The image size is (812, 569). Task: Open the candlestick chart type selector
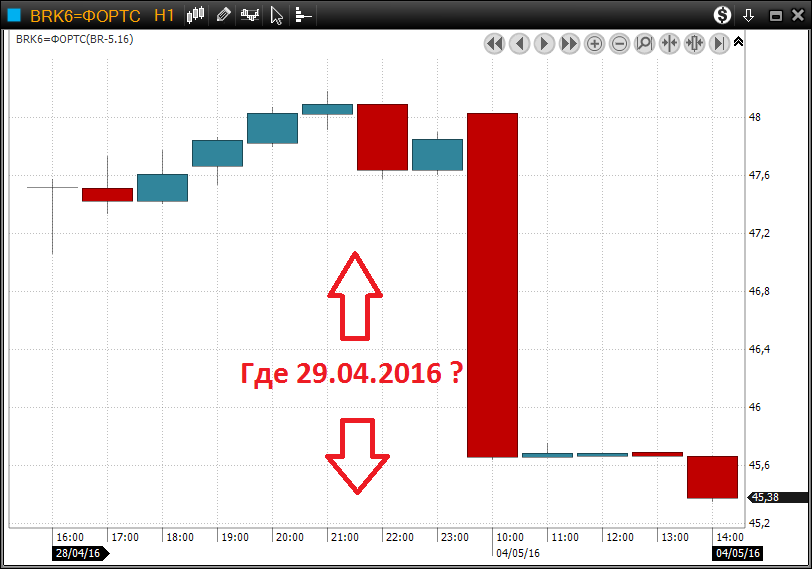196,15
